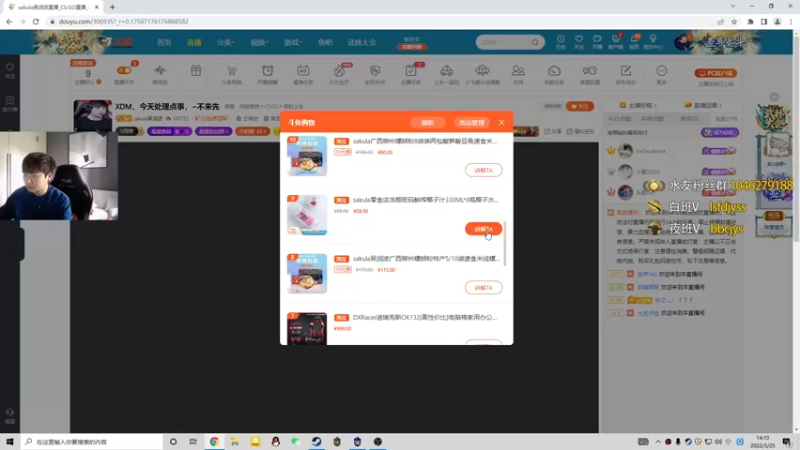The width and height of the screenshot is (800, 450).
Task: Open QQ penguin in the Windows taskbar
Action: pyautogui.click(x=276, y=441)
